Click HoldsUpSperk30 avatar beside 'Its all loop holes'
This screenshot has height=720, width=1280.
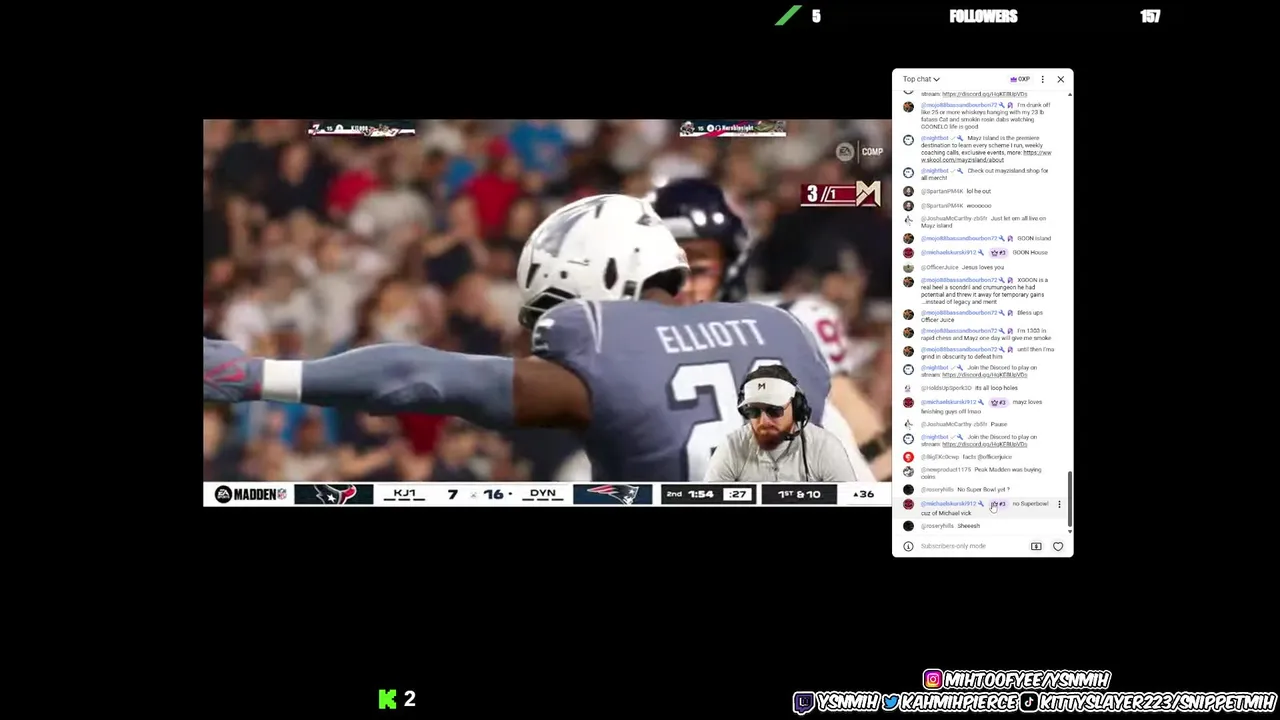tap(908, 388)
